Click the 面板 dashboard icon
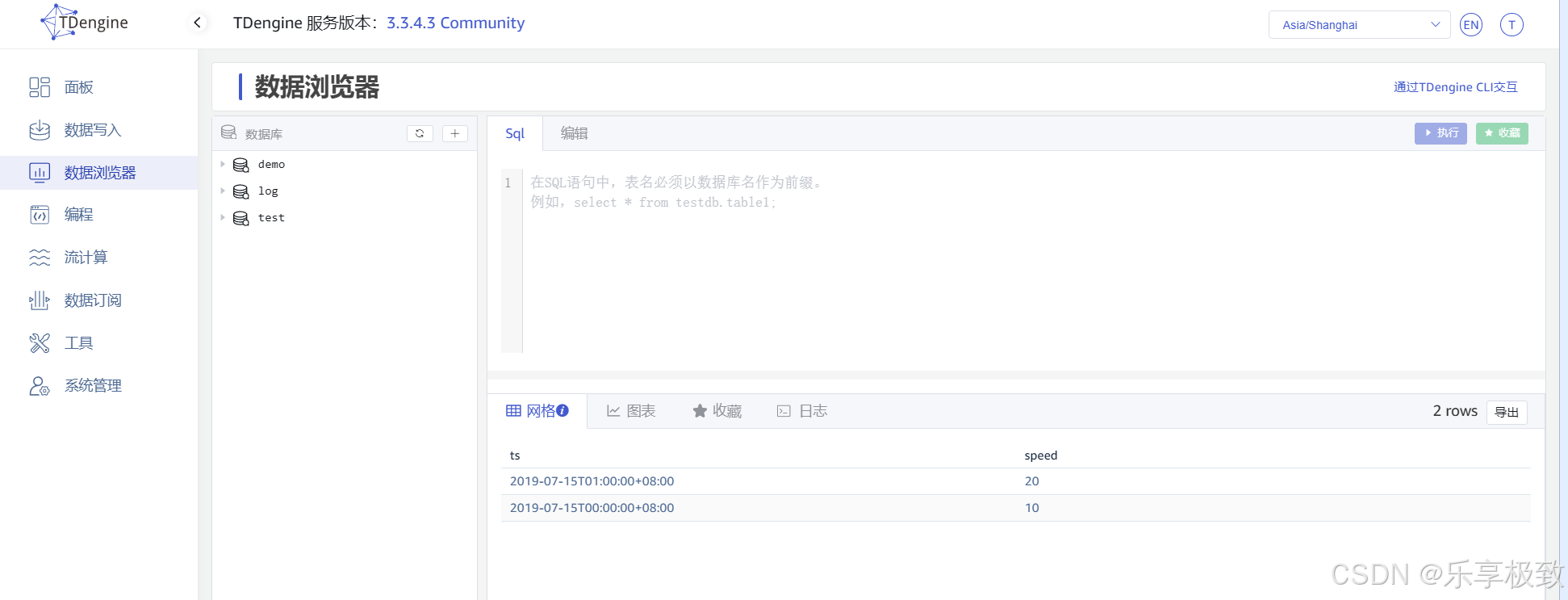 click(x=40, y=87)
